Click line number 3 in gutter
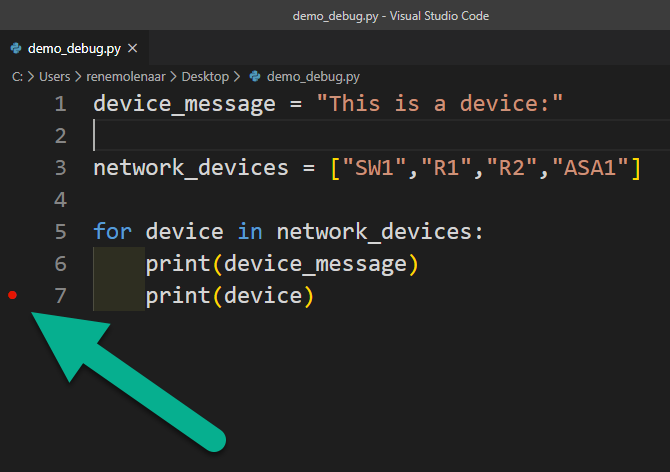 coord(60,168)
